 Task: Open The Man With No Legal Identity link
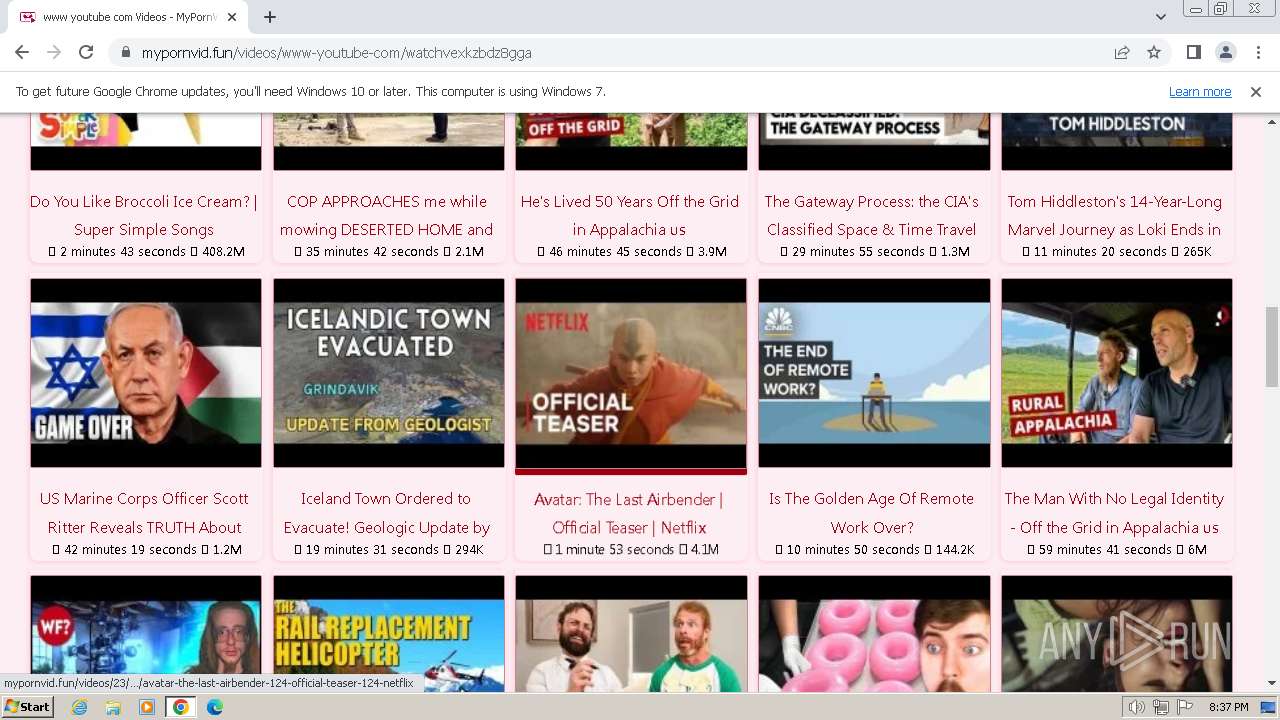[x=1114, y=512]
